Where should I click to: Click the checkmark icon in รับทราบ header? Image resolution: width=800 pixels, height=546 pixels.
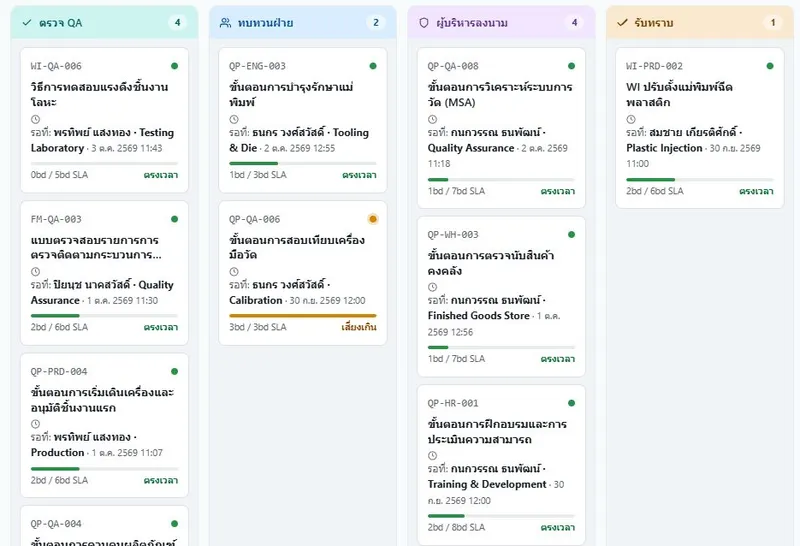pos(622,22)
